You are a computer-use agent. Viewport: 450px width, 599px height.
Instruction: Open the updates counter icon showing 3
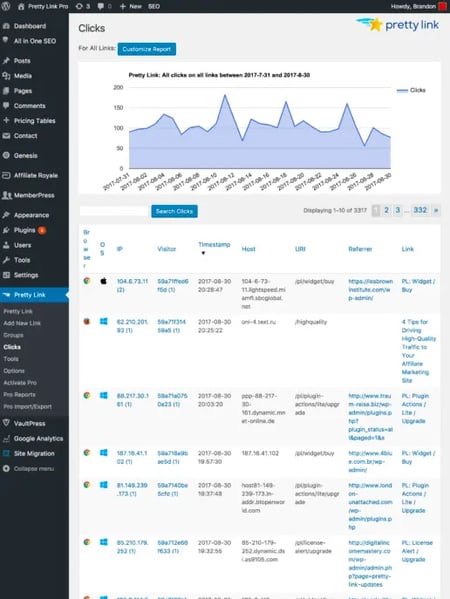(79, 6)
